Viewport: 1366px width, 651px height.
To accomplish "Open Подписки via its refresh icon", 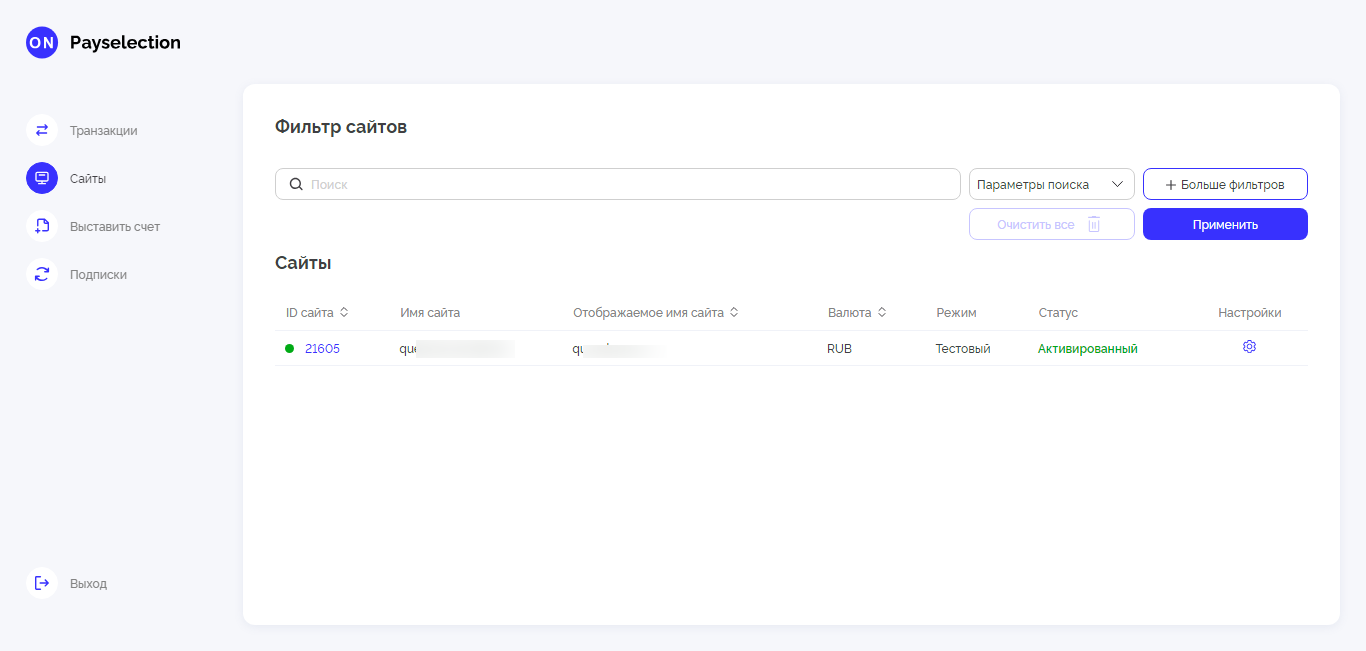I will [42, 274].
